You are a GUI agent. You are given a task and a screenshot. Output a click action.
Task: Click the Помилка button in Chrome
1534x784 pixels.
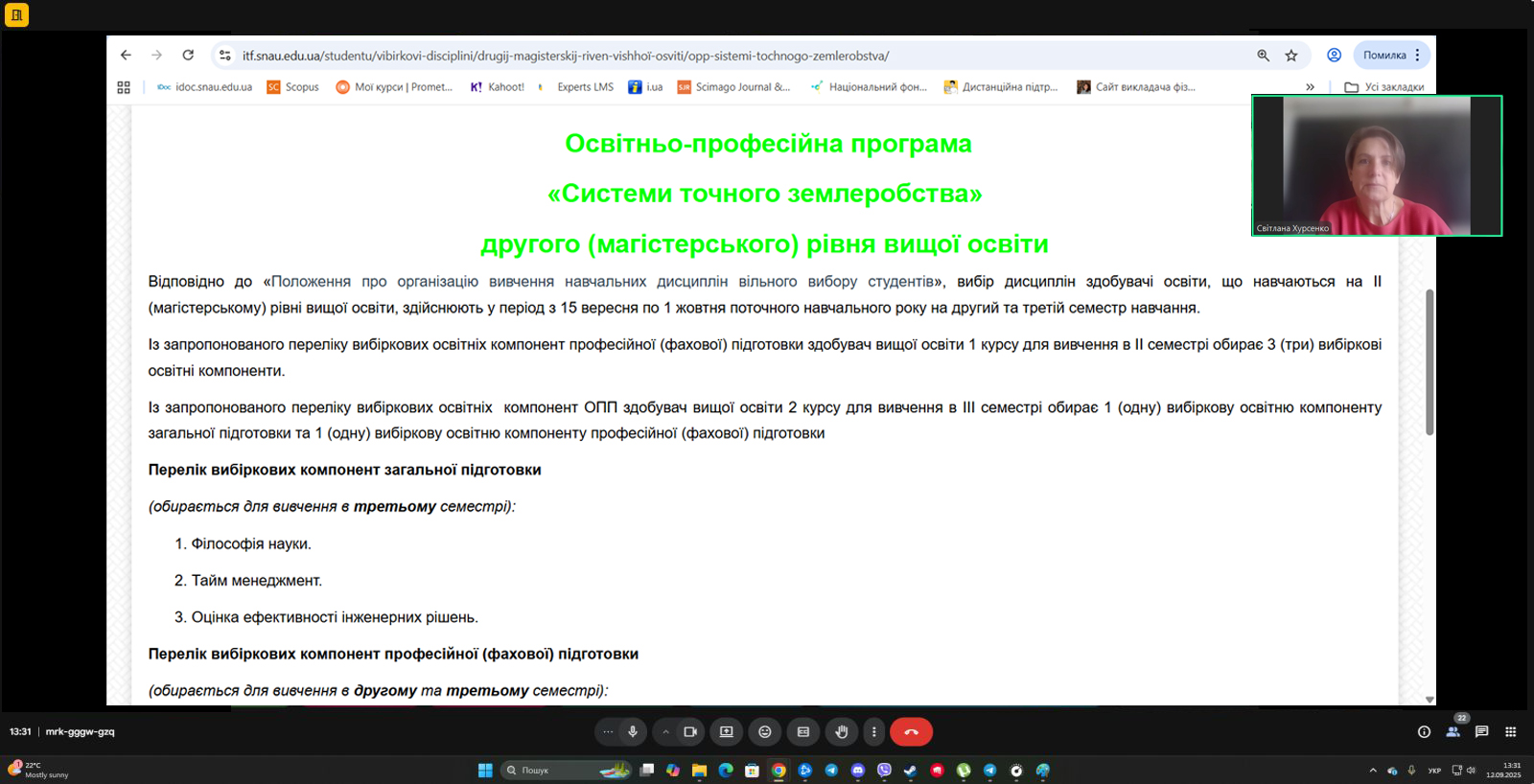tap(1391, 56)
